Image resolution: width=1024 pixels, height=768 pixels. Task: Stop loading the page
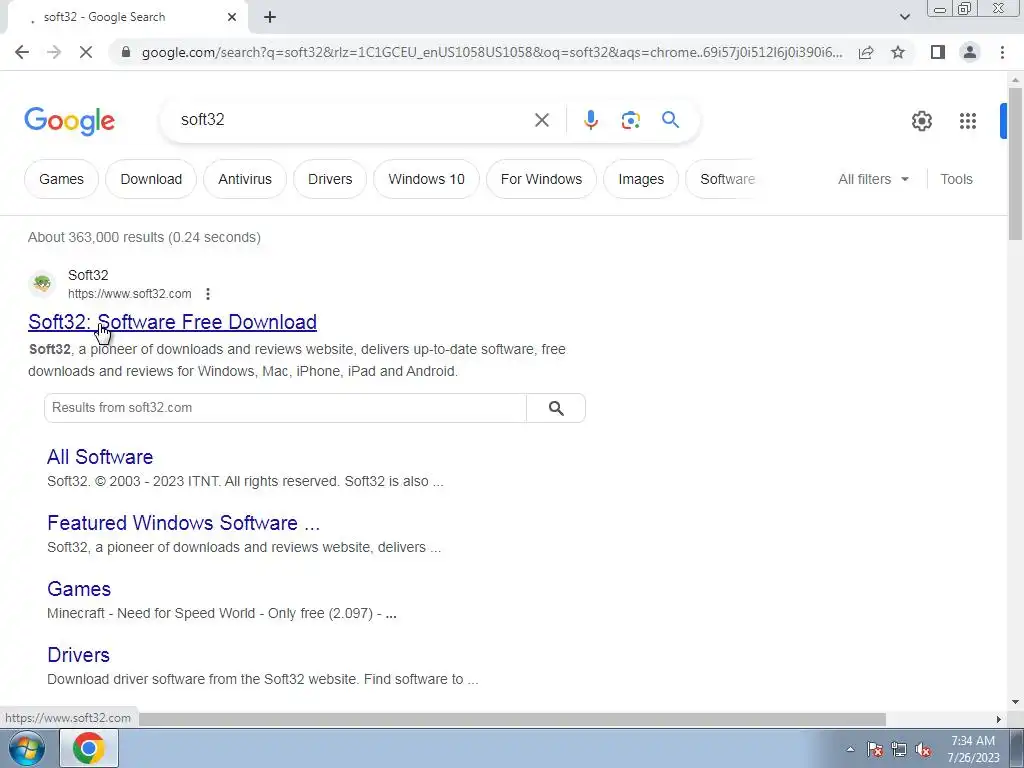(86, 52)
